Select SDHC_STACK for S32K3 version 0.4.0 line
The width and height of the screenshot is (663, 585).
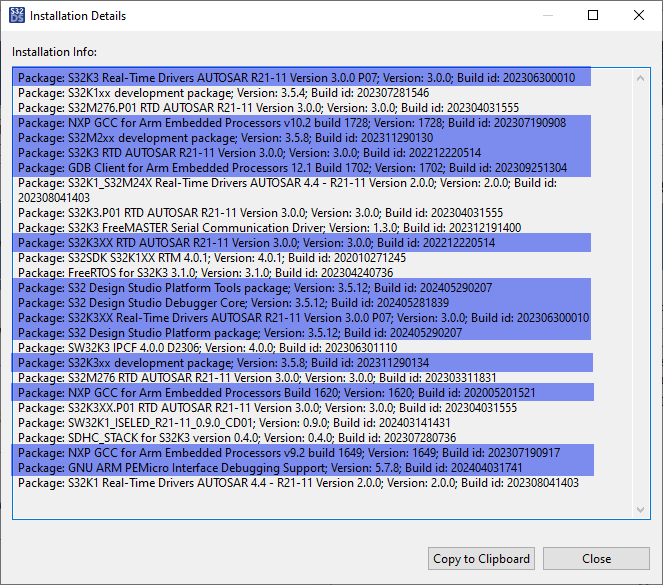tap(237, 438)
